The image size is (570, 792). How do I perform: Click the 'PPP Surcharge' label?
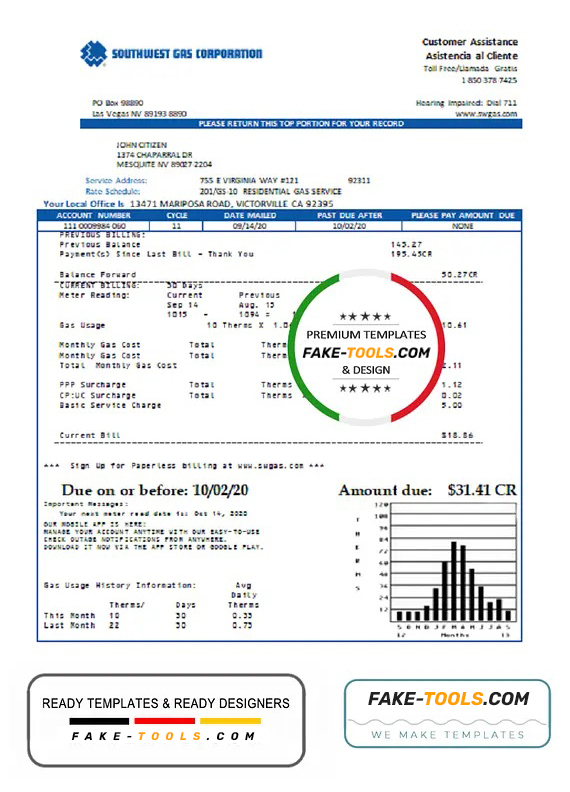[92, 385]
